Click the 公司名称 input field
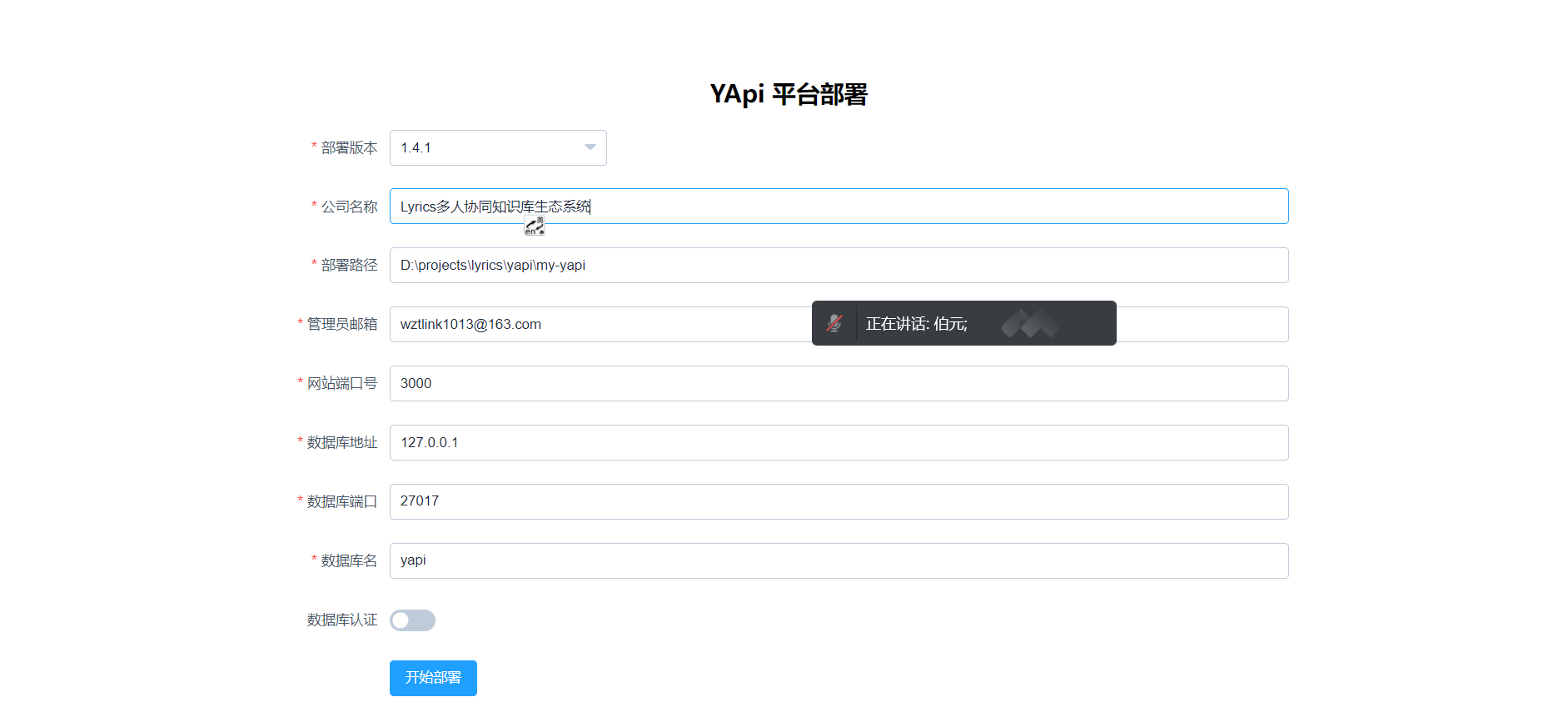 pyautogui.click(x=839, y=207)
